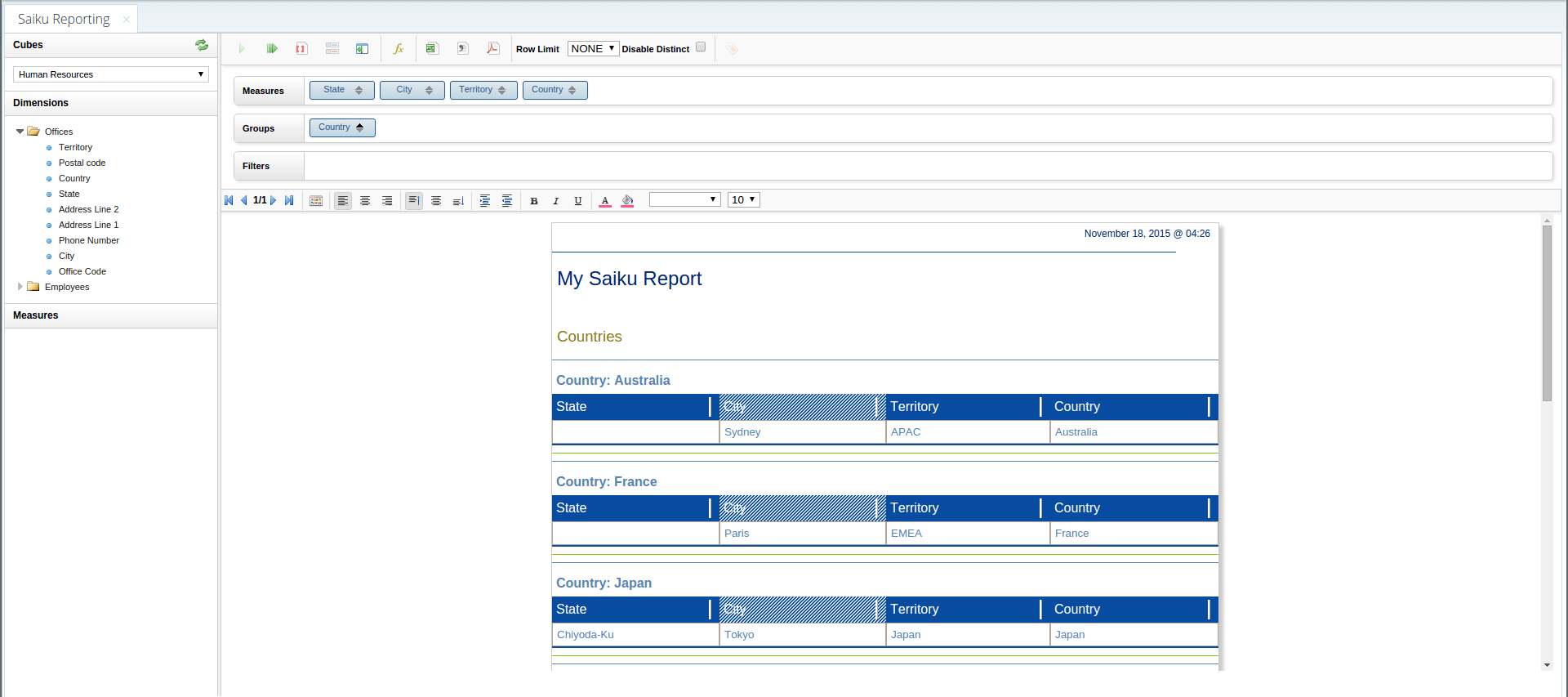Select Phone Number dimension
The height and width of the screenshot is (697, 1568).
(x=89, y=240)
